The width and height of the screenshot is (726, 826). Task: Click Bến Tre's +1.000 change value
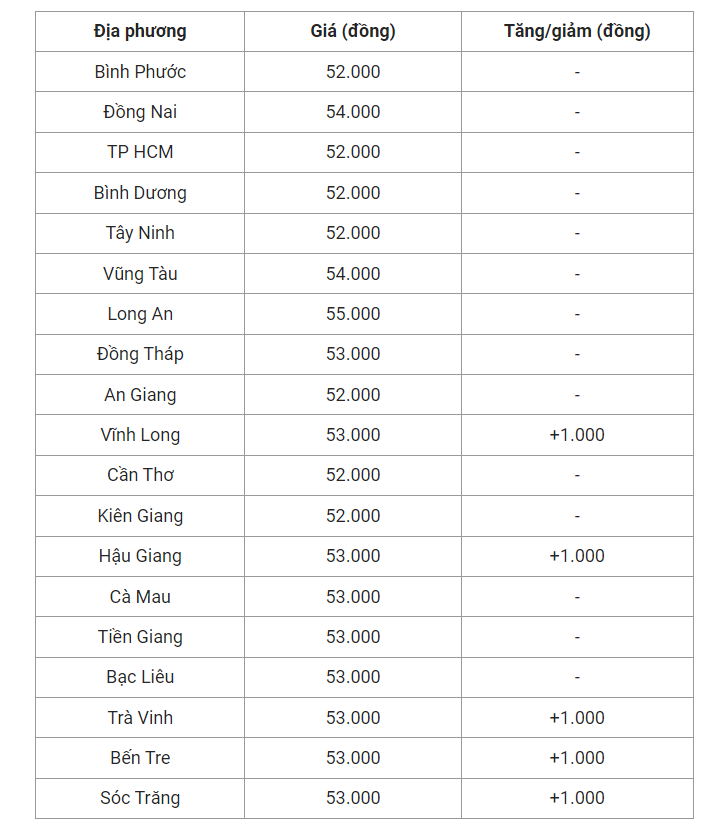pos(577,758)
